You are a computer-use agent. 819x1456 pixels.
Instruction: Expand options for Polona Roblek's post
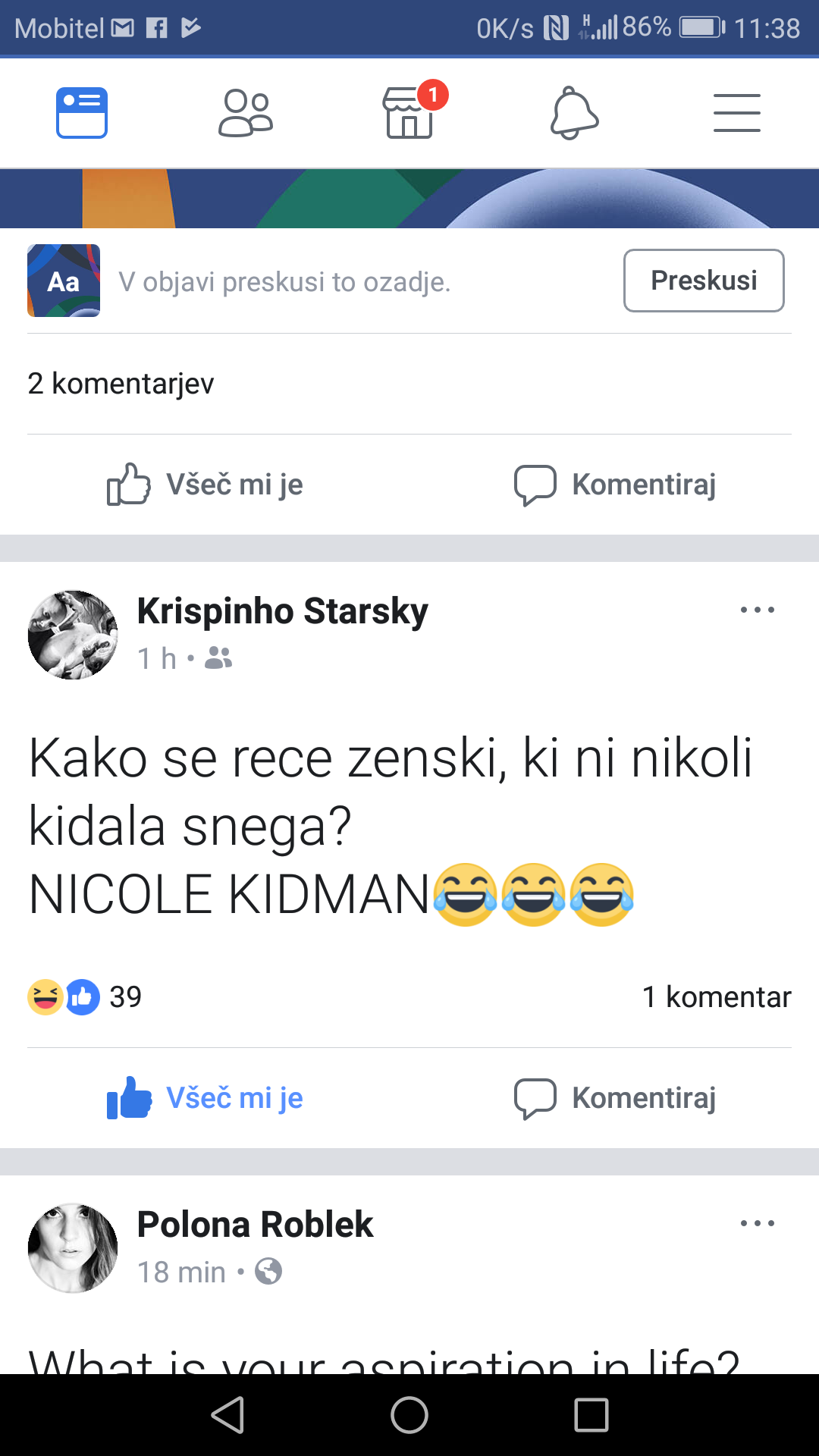click(x=757, y=1223)
